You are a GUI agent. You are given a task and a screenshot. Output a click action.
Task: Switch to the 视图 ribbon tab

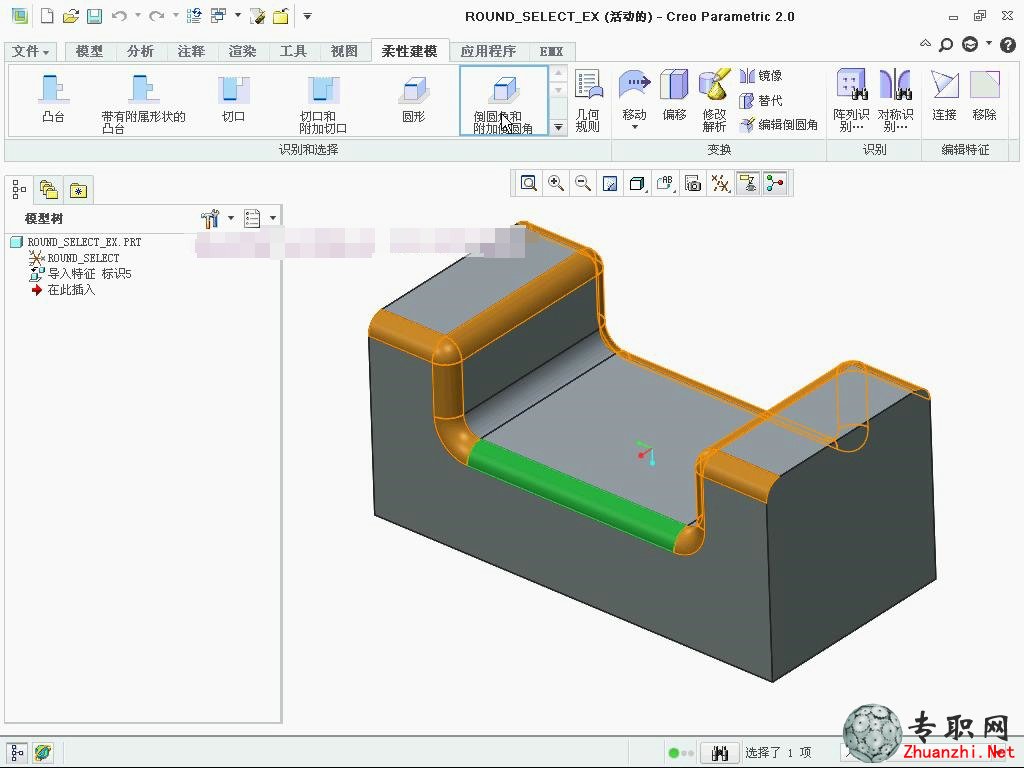coord(344,51)
